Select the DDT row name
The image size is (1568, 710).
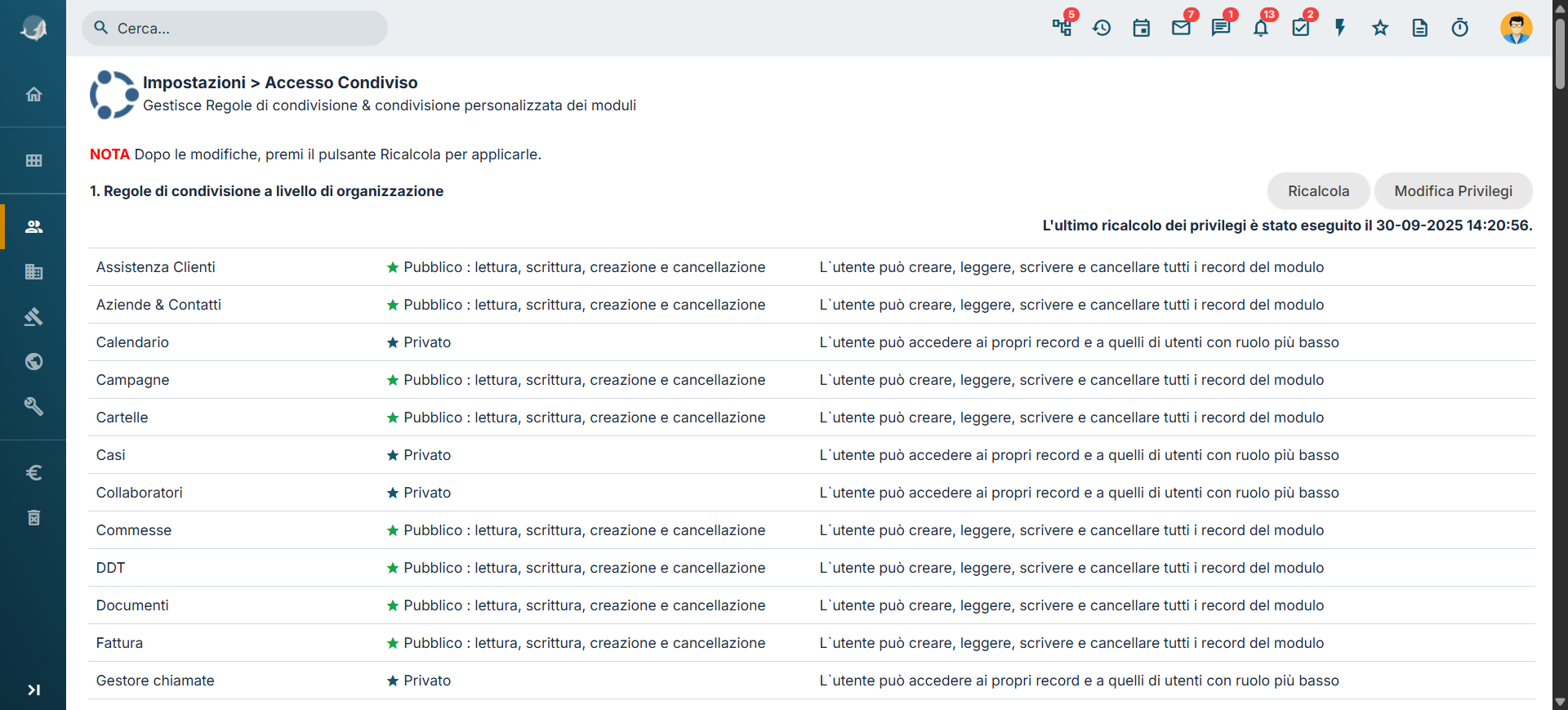(111, 568)
